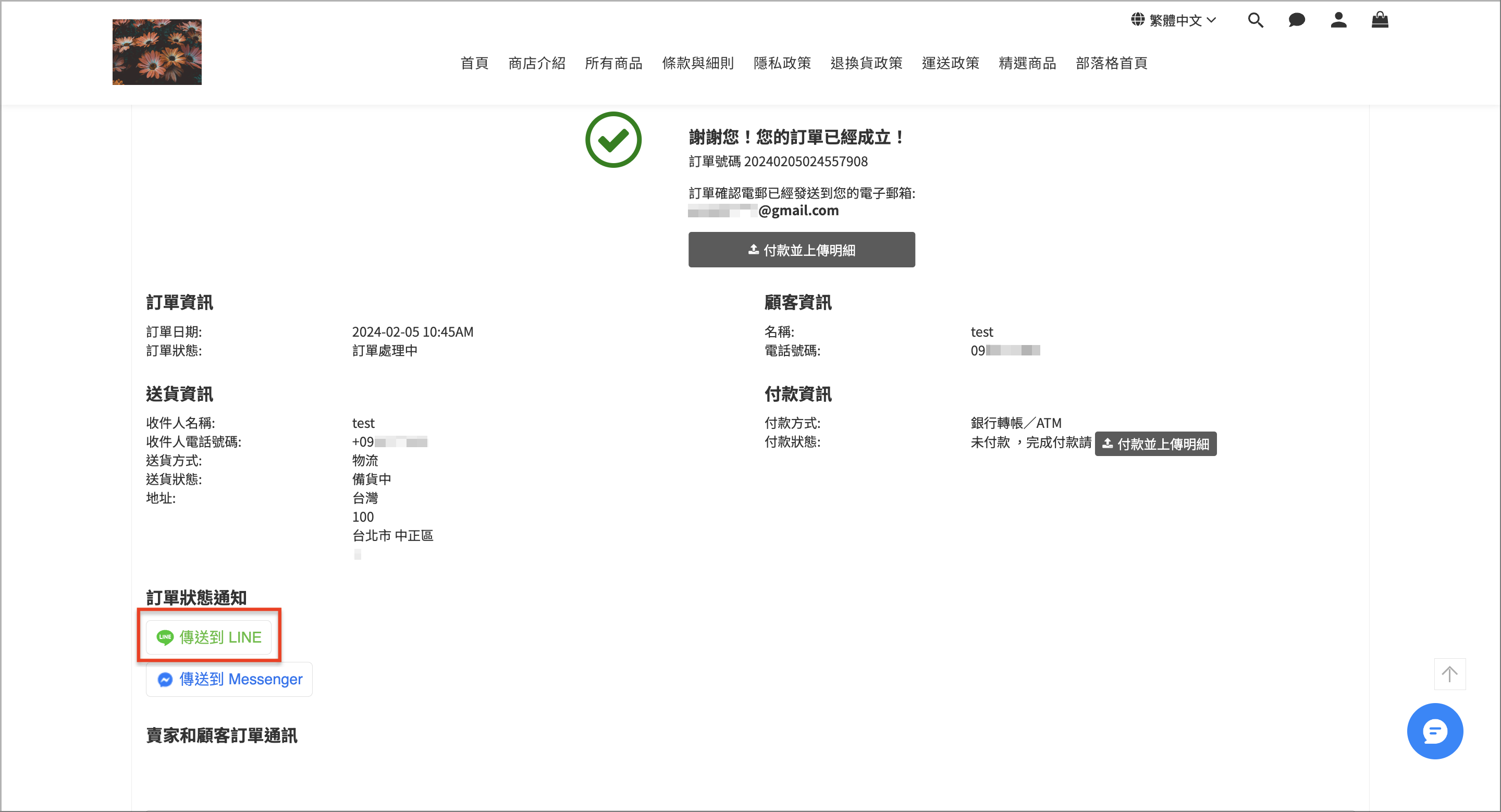Click the 台北市 中正區 address line

click(393, 535)
